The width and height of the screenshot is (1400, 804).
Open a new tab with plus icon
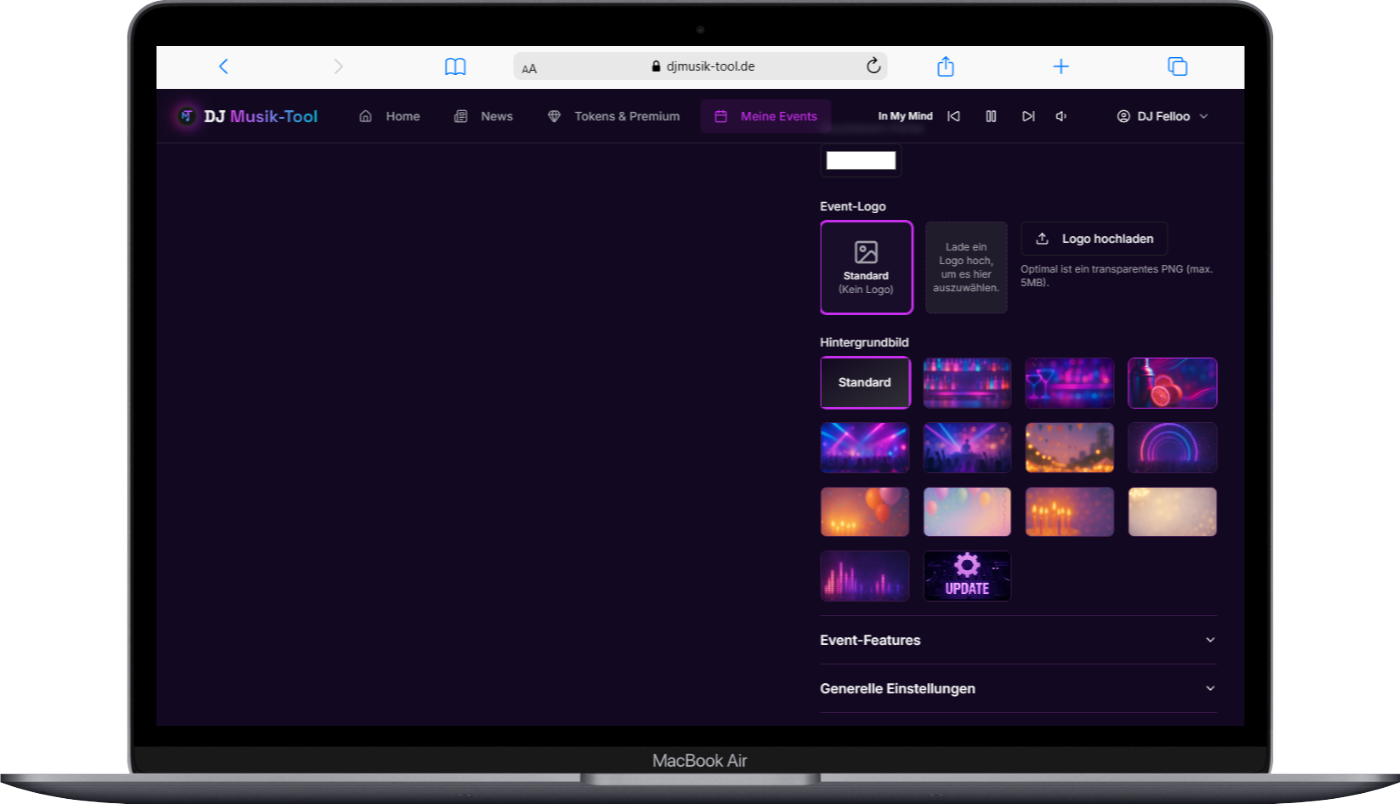(x=1061, y=67)
